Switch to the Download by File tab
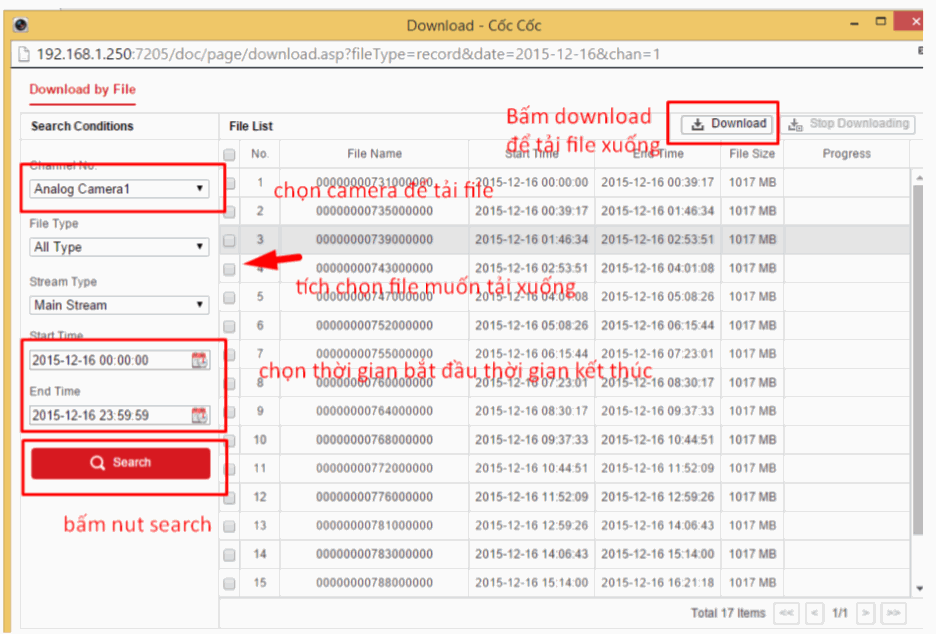 coord(82,90)
